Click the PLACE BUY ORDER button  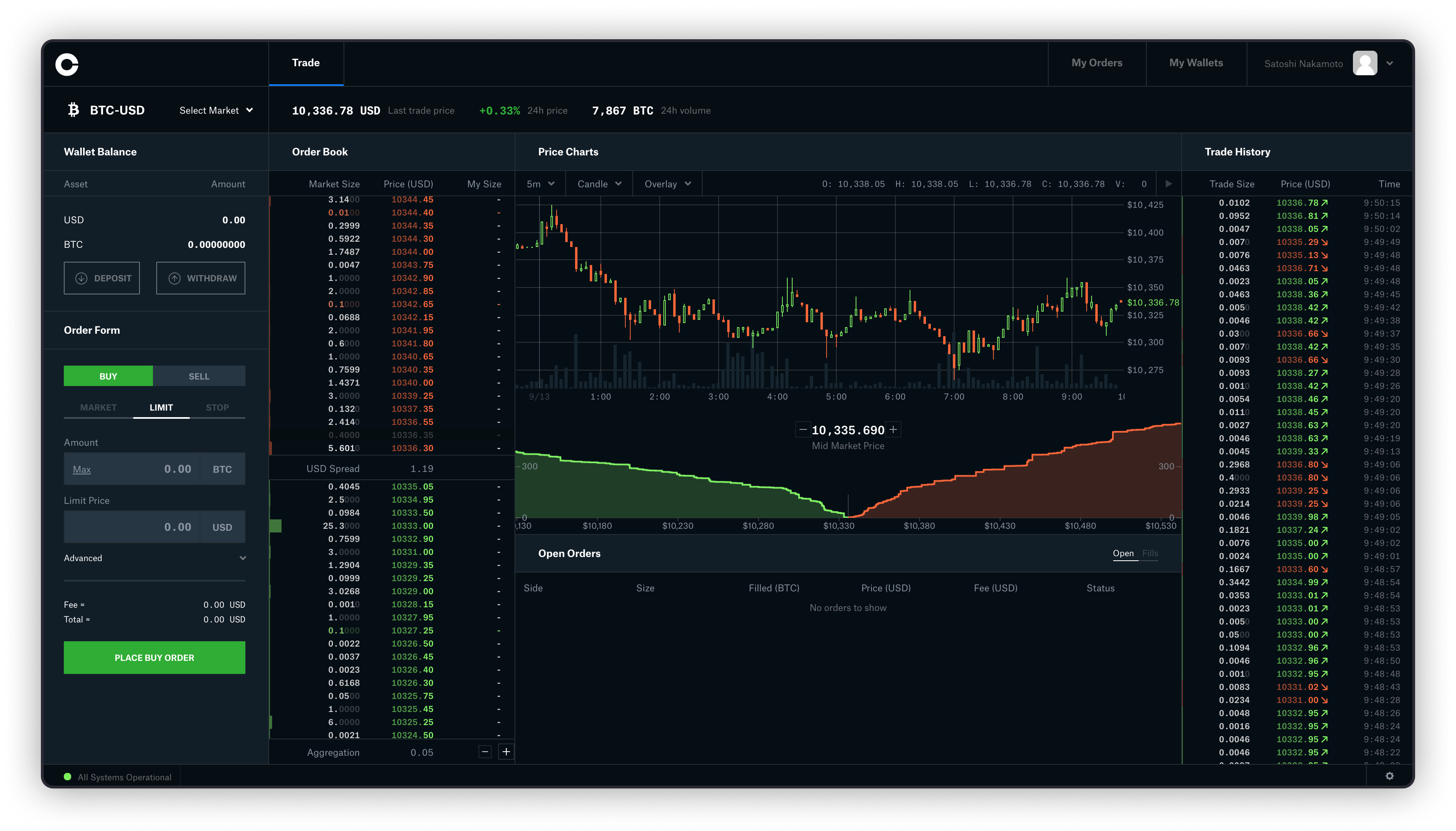click(155, 657)
